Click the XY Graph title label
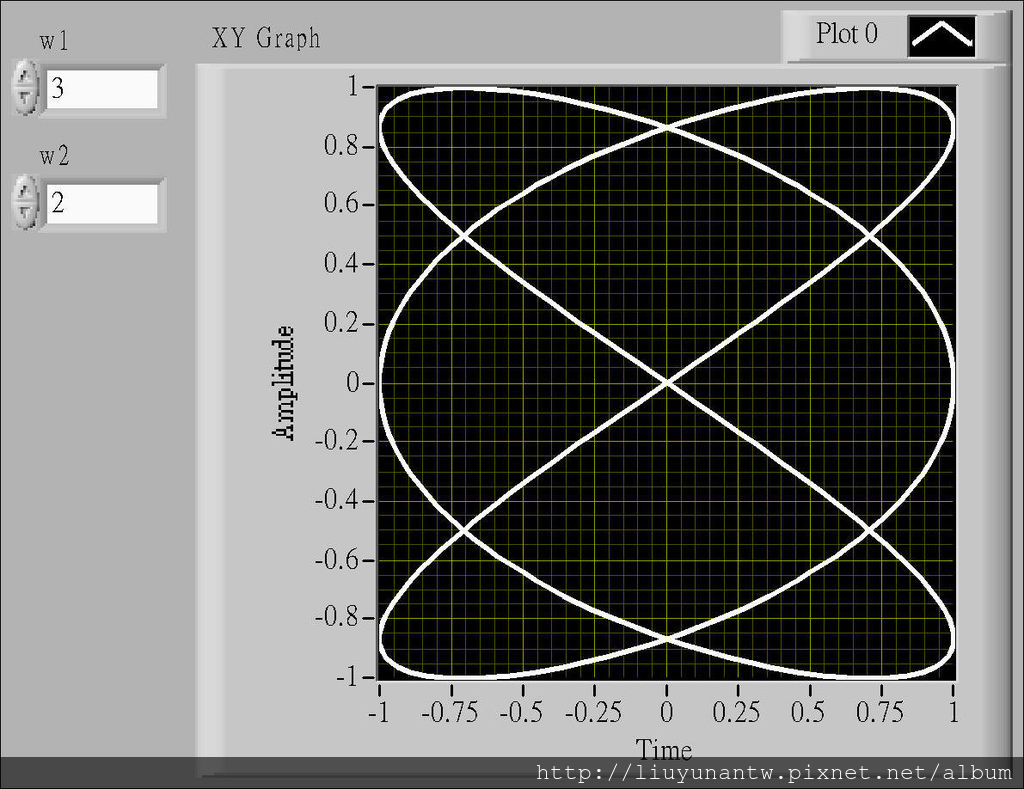The height and width of the screenshot is (789, 1024). pyautogui.click(x=266, y=39)
